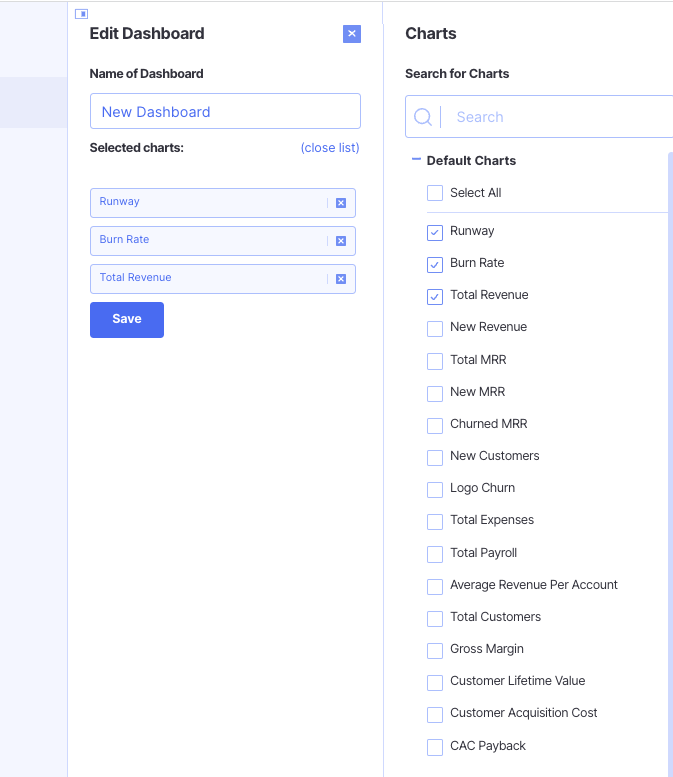Edit the dashboard name field
The width and height of the screenshot is (673, 777).
pyautogui.click(x=225, y=112)
